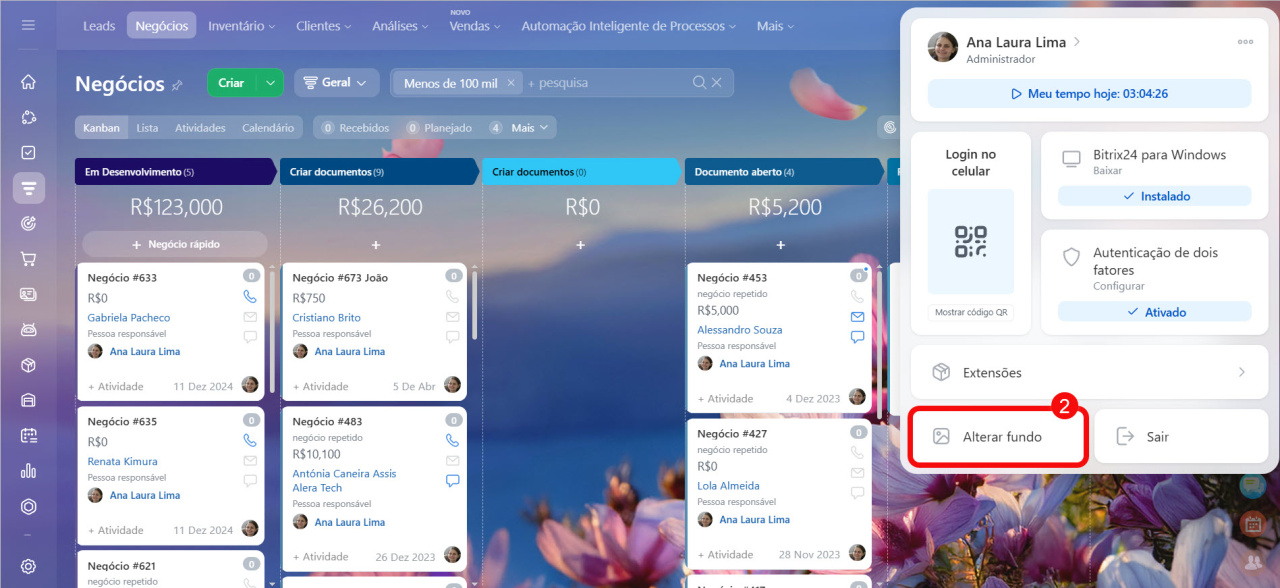The image size is (1280, 588).
Task: Open the tasks checkmark sidebar icon
Action: pyautogui.click(x=28, y=153)
